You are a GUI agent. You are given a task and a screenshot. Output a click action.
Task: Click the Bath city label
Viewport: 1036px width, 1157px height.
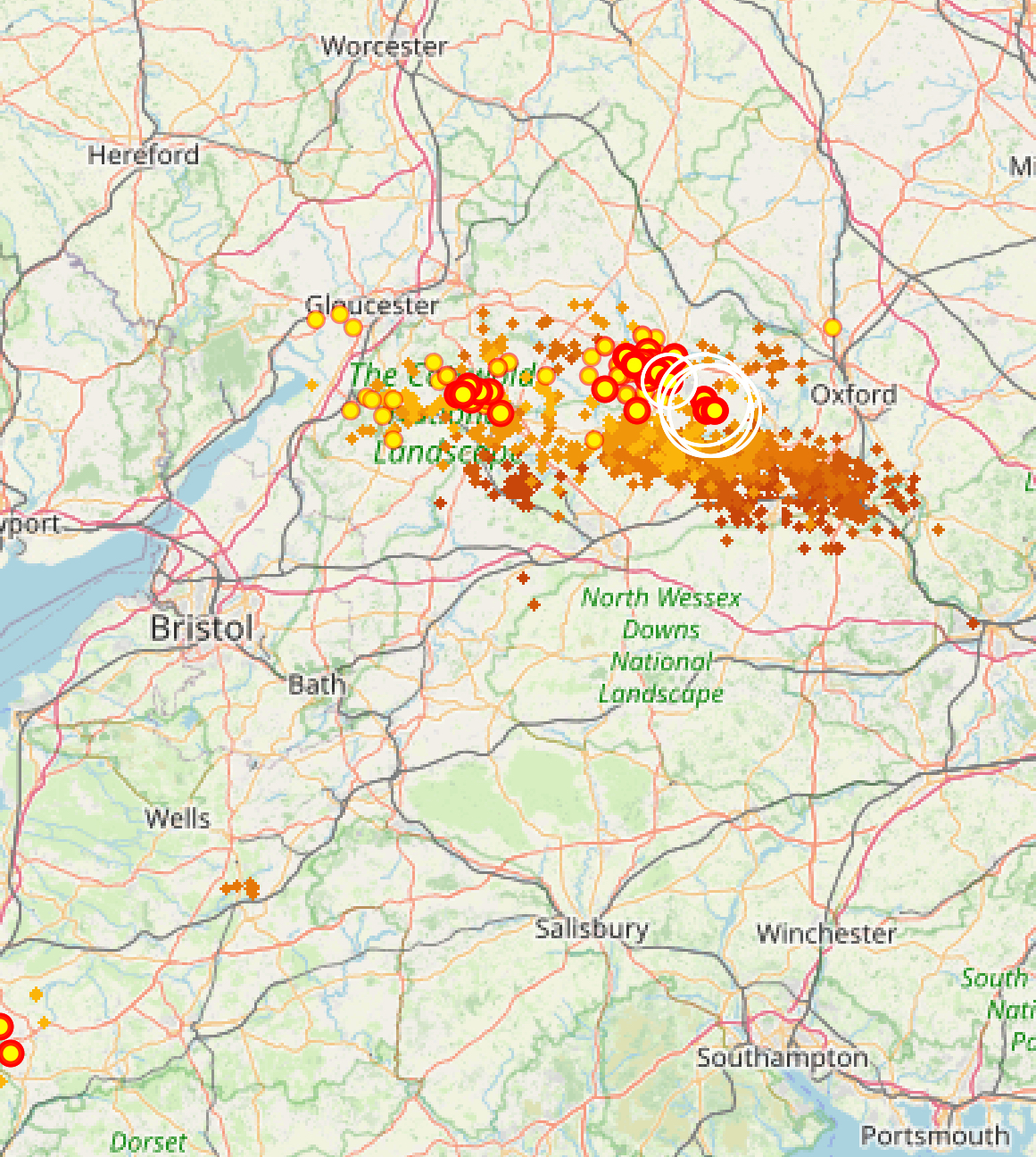[x=317, y=686]
